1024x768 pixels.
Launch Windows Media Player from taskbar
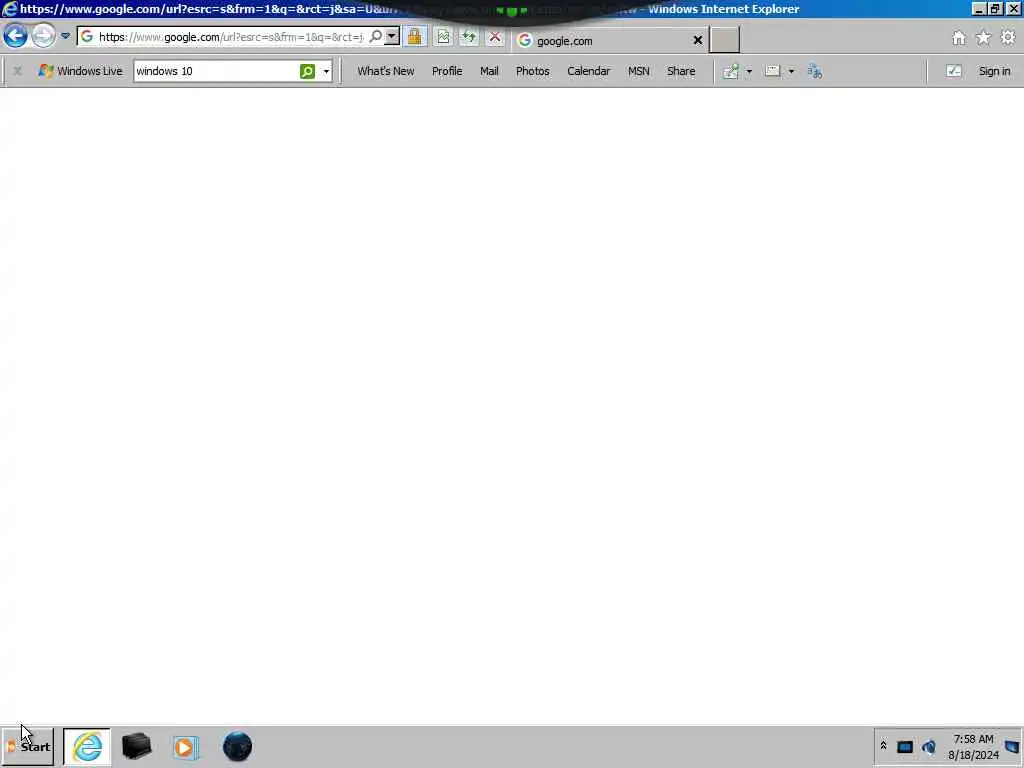tap(185, 746)
